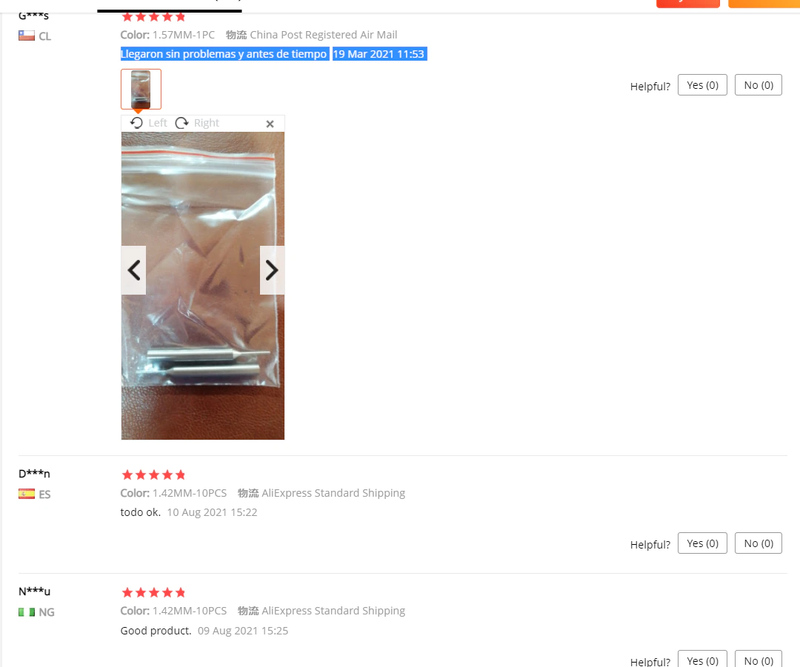Screen dimensions: 800x667
Task: Click the Chile flag icon next to CL
Action: coord(27,36)
